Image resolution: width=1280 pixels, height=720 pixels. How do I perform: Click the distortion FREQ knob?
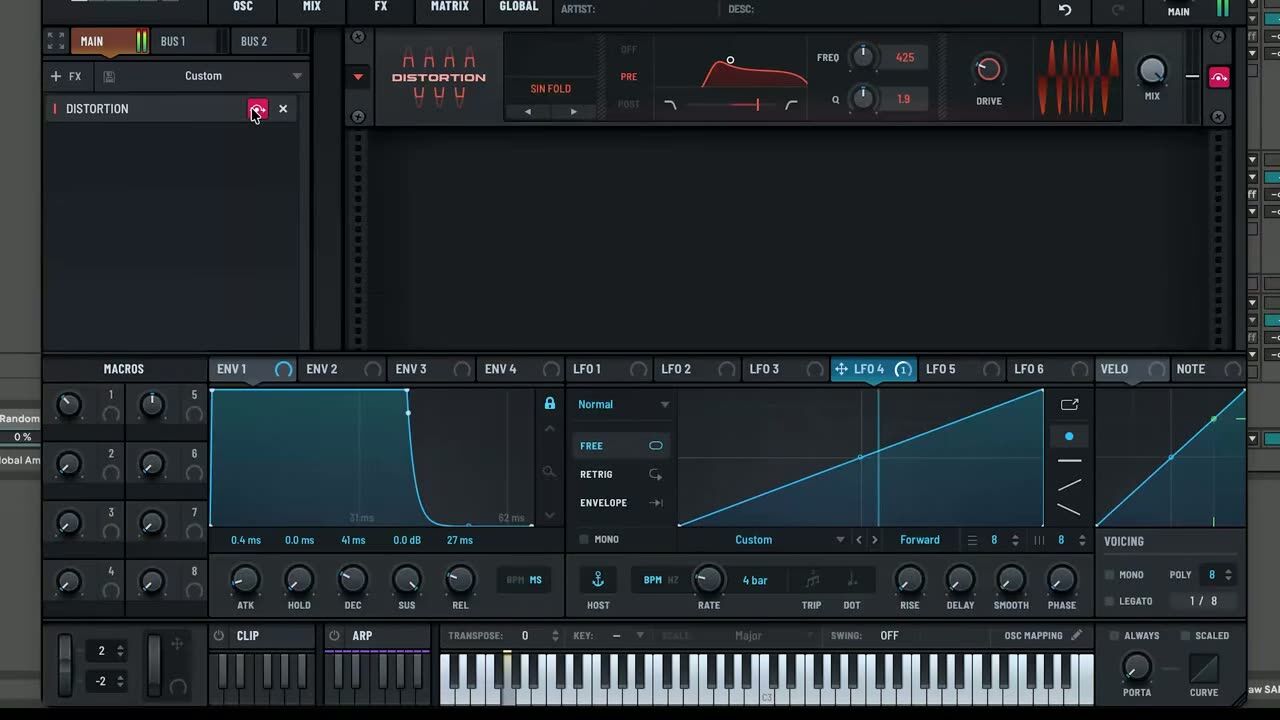[x=862, y=58]
